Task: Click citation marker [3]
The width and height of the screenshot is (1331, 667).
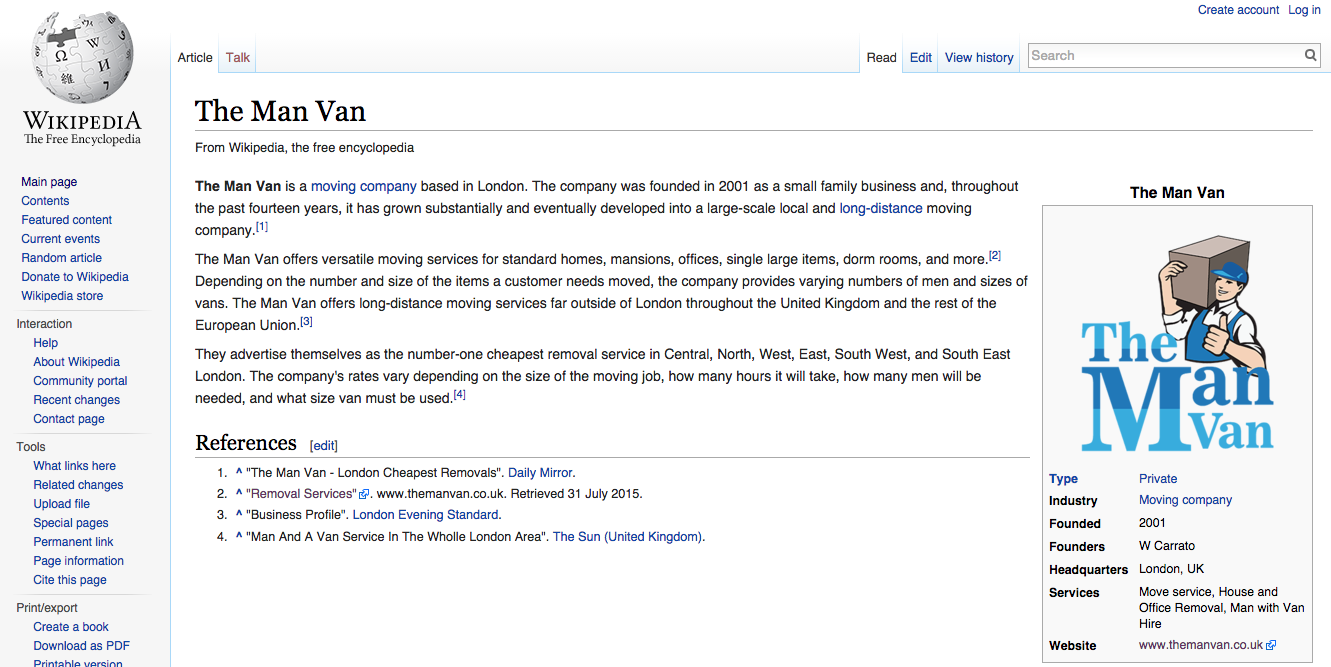Action: 307,322
